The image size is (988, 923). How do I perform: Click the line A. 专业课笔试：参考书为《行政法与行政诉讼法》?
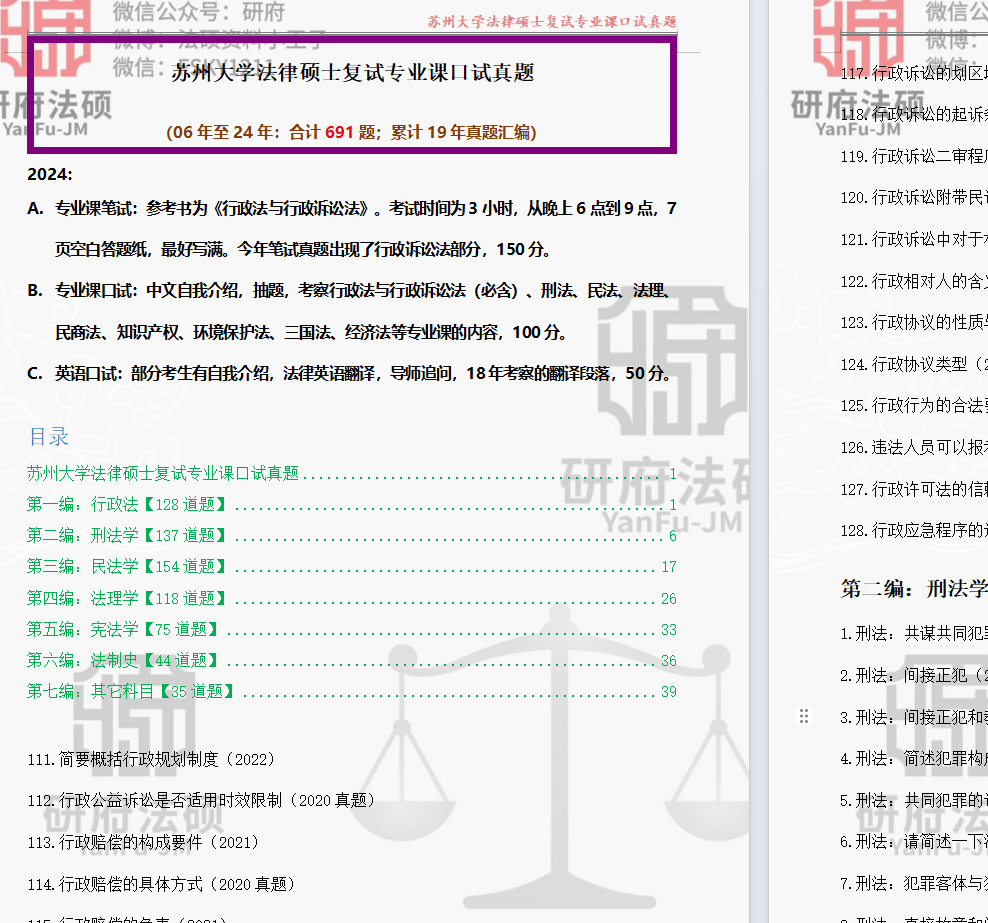[352, 209]
